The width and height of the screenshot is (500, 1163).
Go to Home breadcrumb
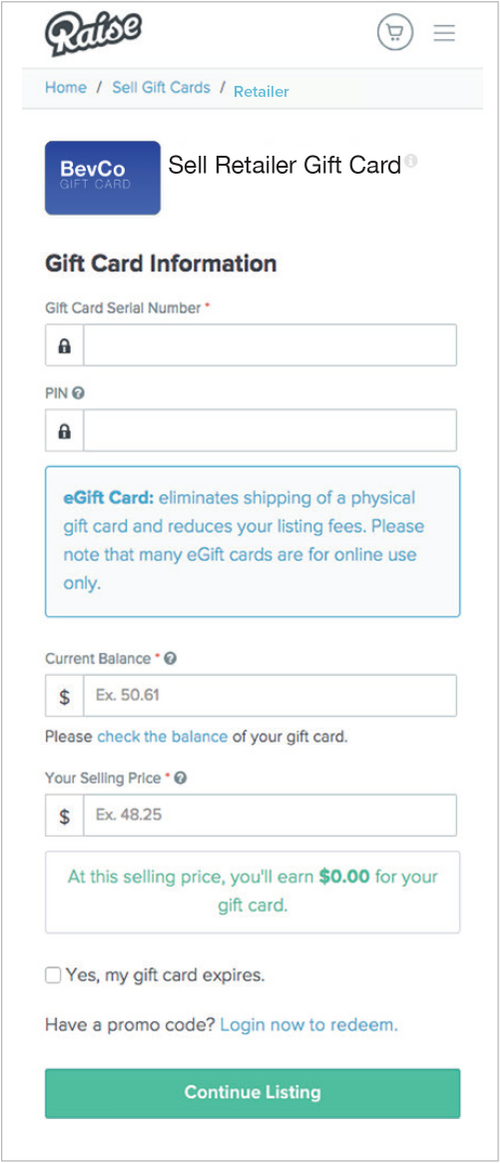66,88
